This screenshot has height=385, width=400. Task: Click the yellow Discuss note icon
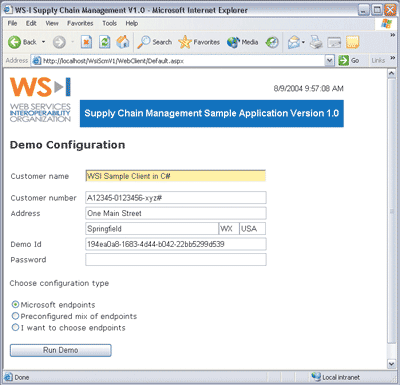tap(352, 42)
